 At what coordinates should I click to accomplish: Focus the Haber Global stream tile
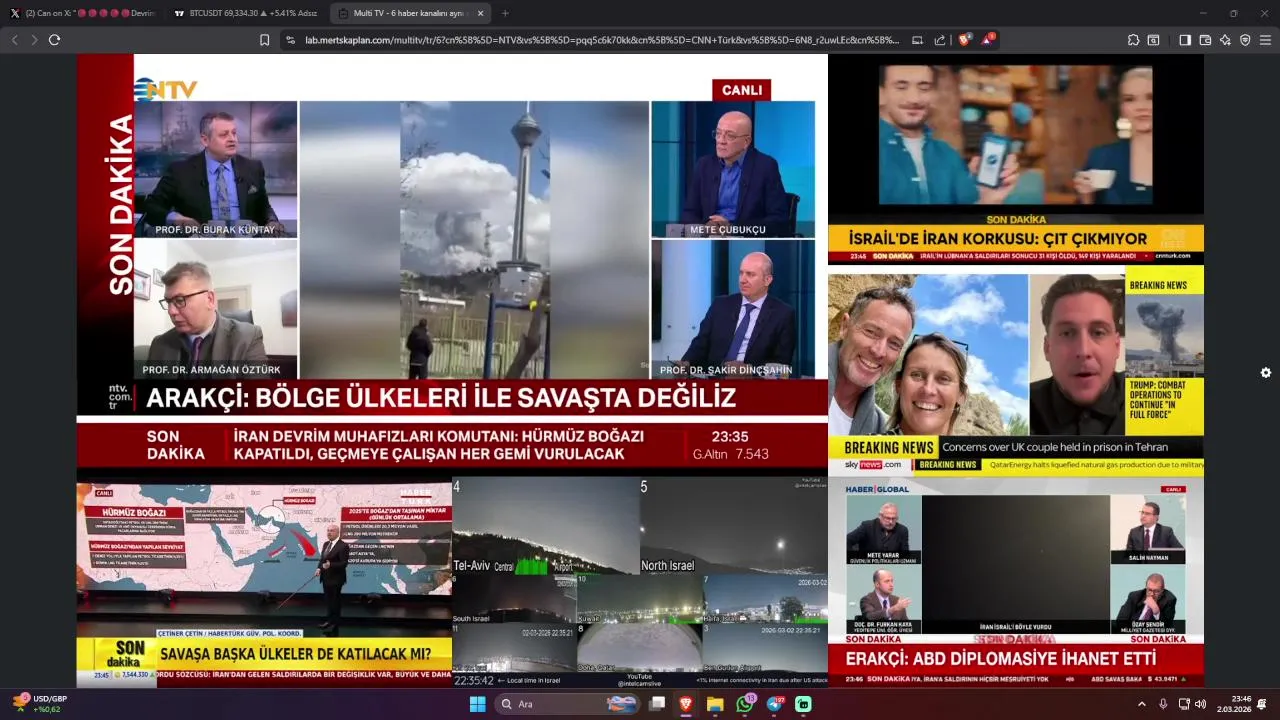[1016, 582]
